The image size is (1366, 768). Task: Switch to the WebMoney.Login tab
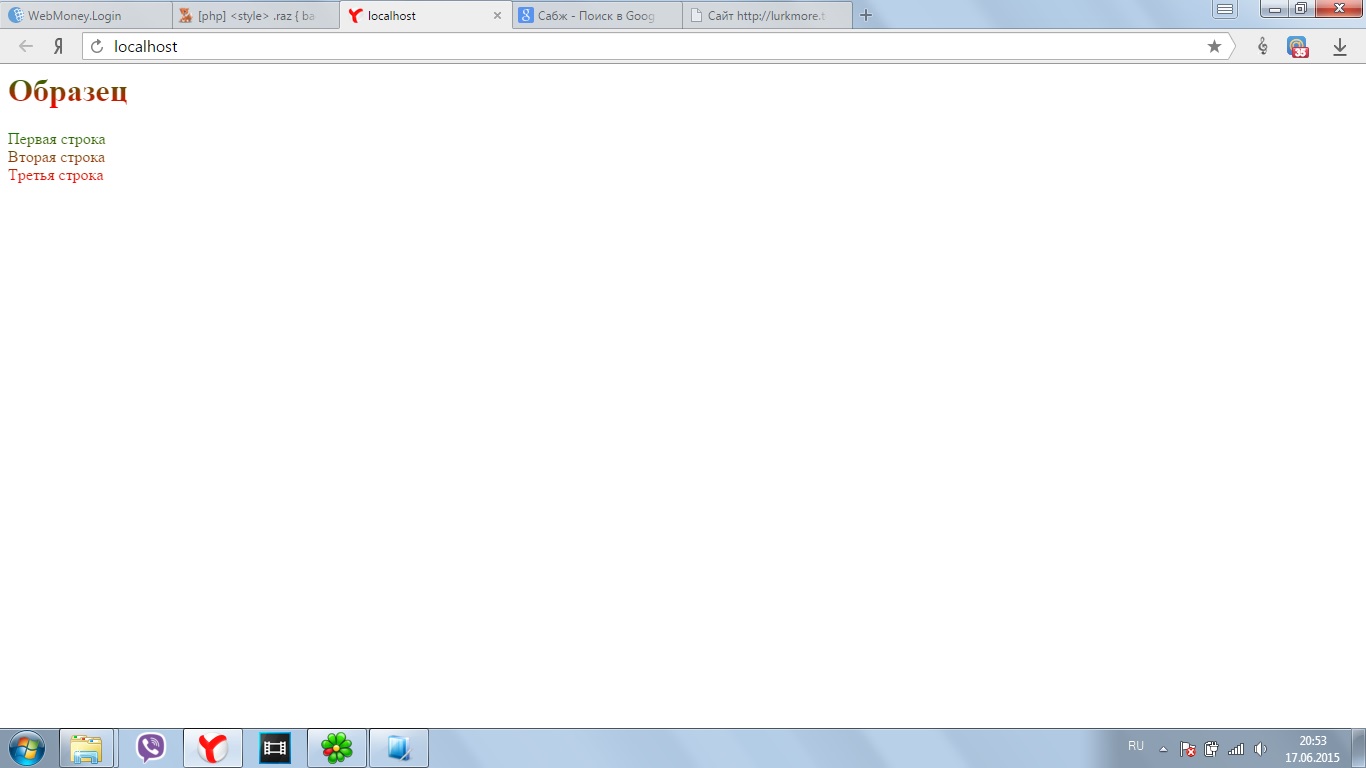pos(85,16)
